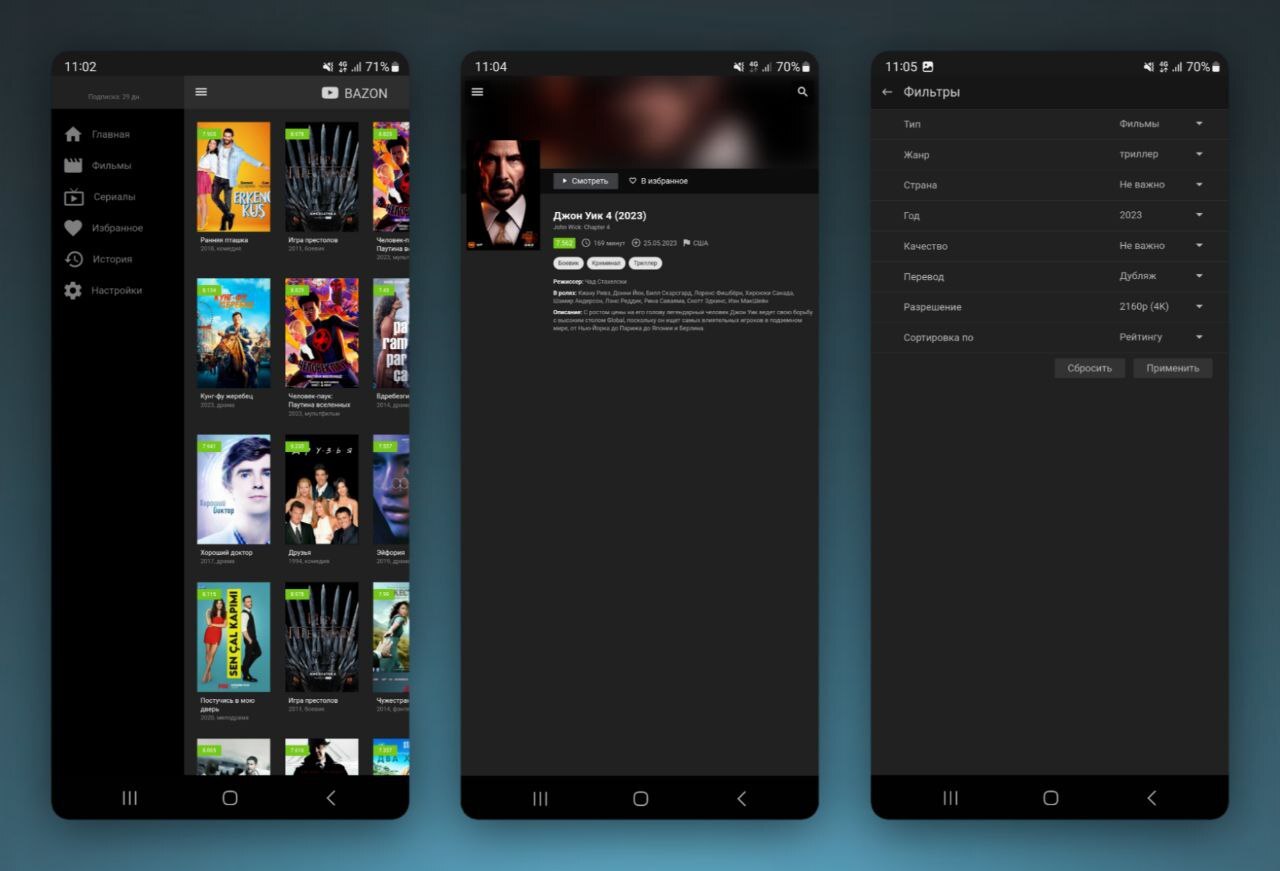Tap the flag icon beside США
Screen dimensions: 1280x871
(687, 243)
